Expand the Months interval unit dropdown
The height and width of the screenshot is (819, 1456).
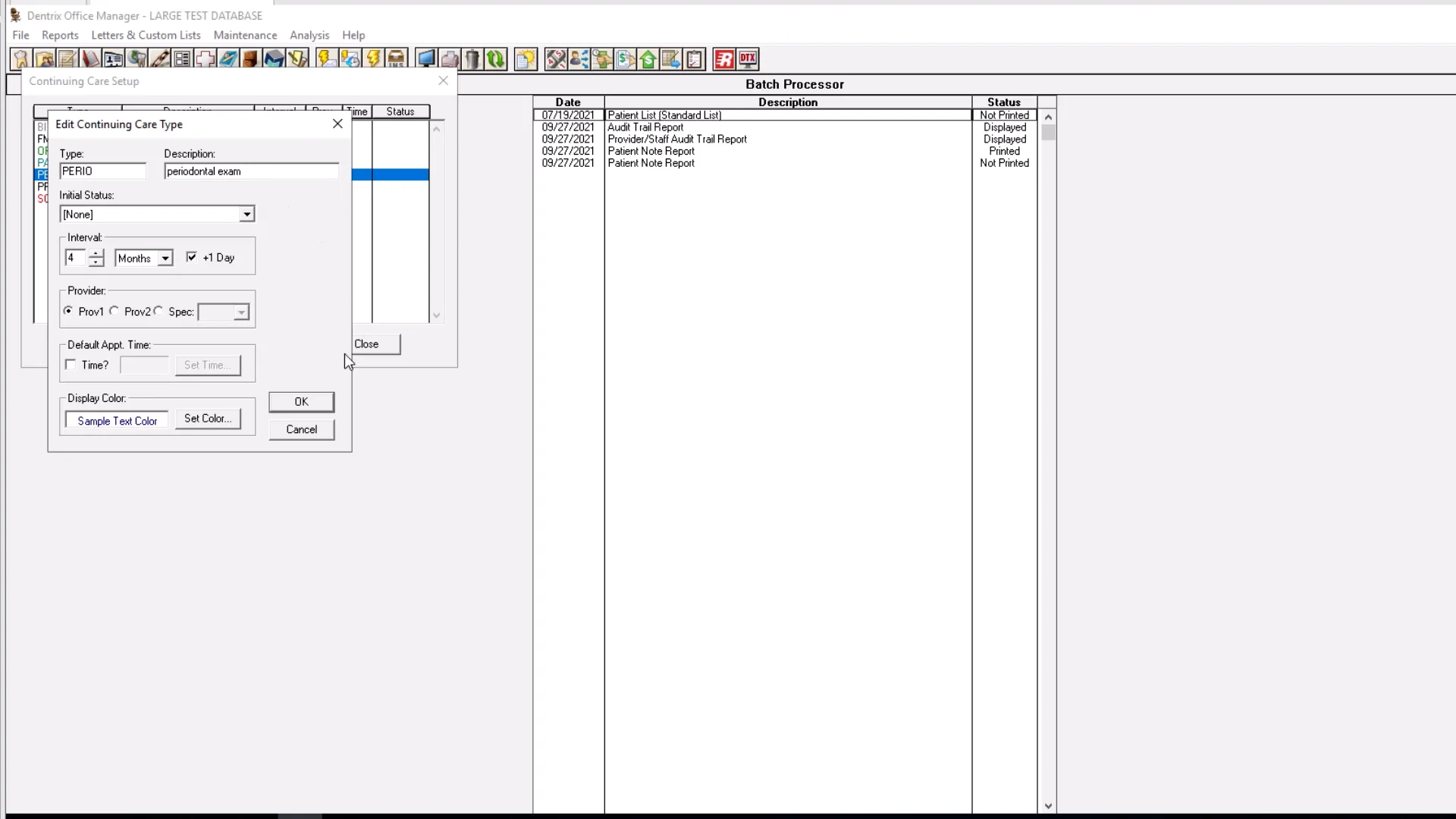coord(165,259)
